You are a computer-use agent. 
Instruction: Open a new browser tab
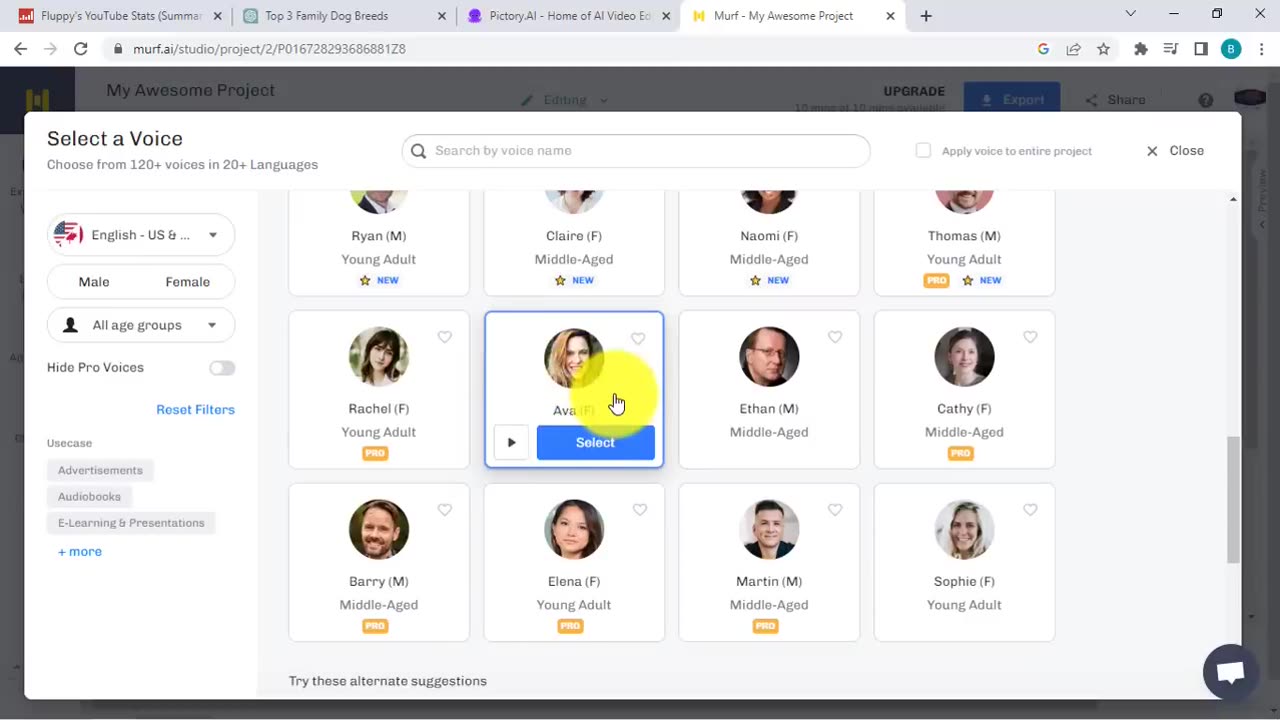click(926, 16)
